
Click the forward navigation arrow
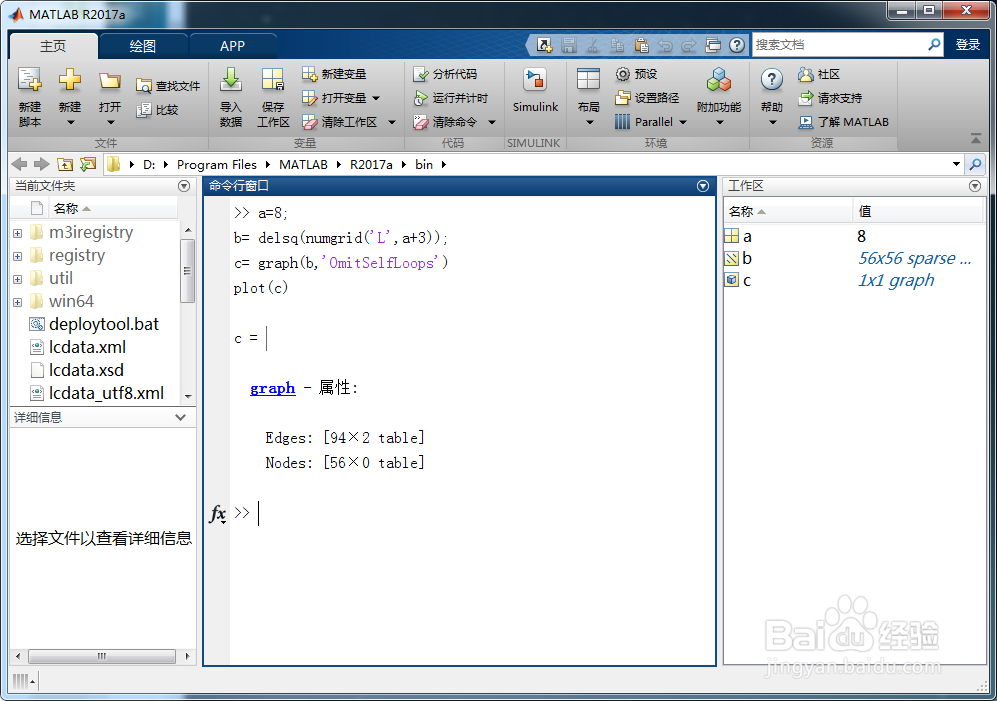pyautogui.click(x=41, y=164)
